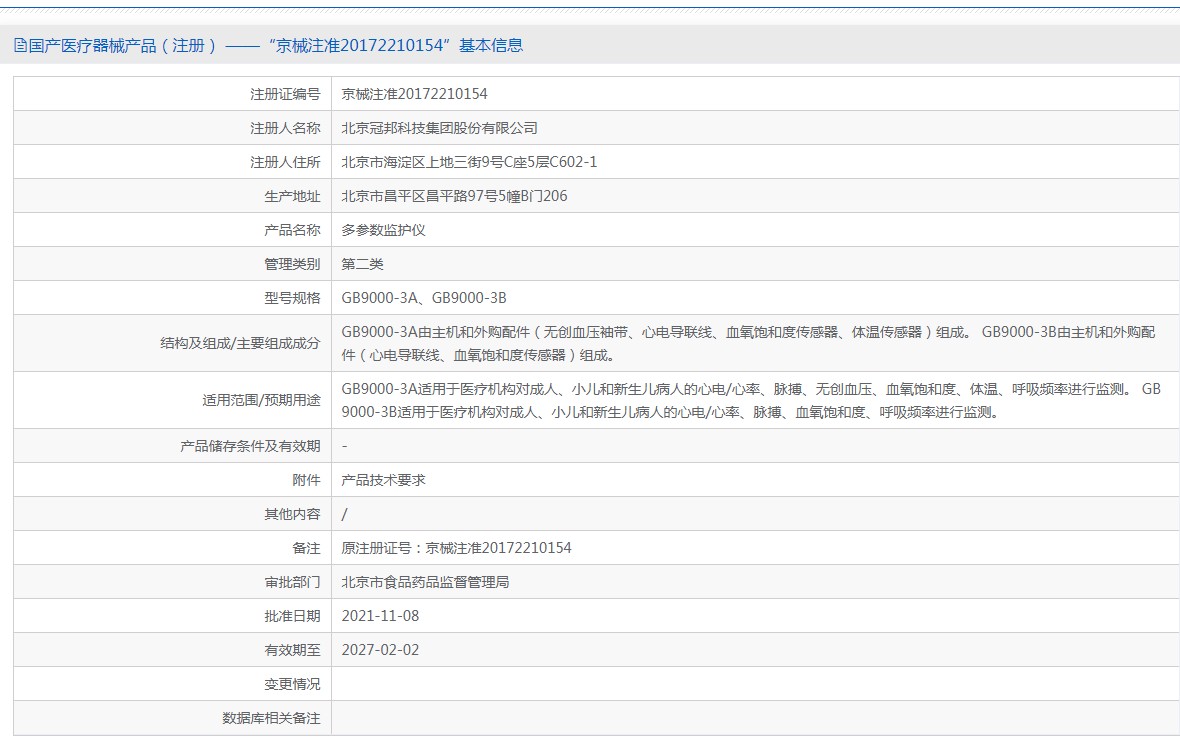Select registration number 京械注准20172210154 in first row
Viewport: 1180px width, 739px height.
tap(414, 94)
